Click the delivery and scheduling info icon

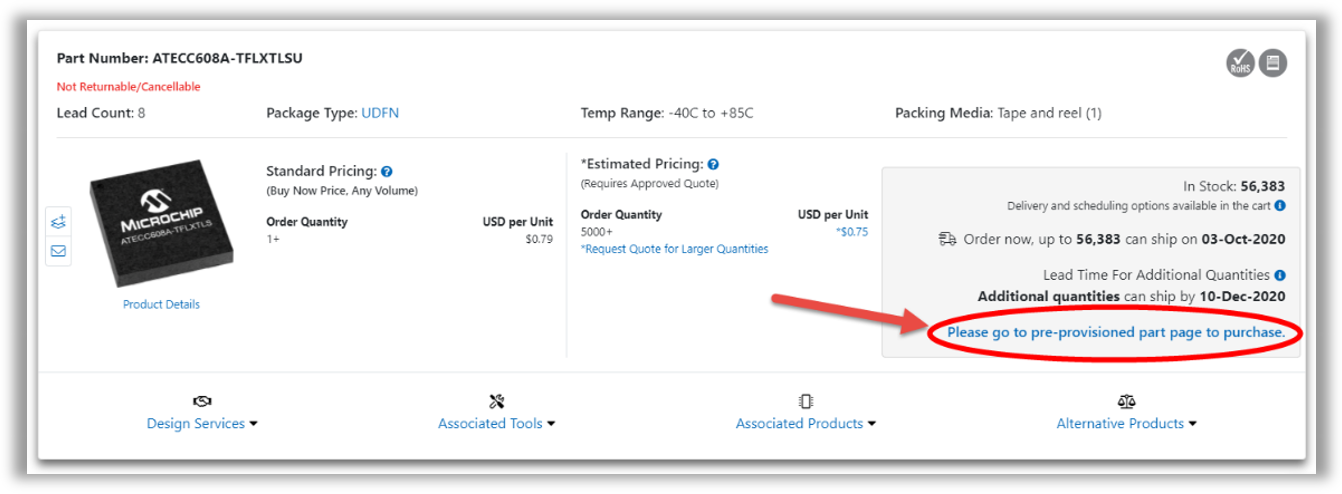click(1280, 206)
